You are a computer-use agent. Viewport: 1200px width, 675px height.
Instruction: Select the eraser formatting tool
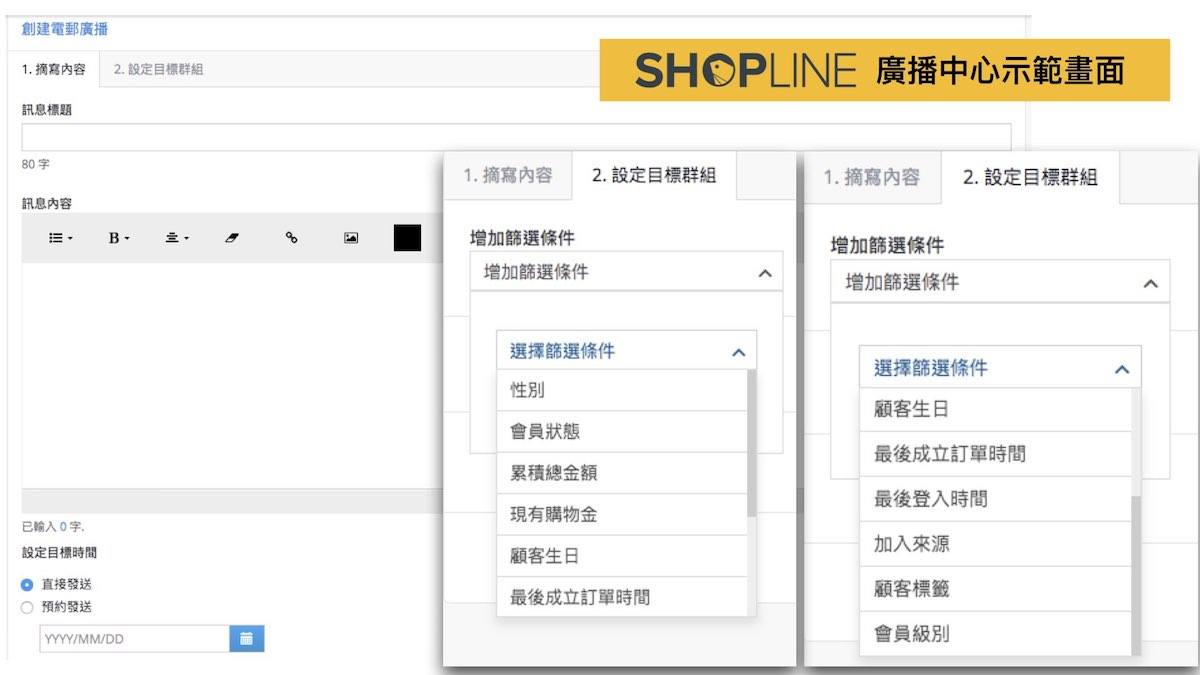[x=231, y=238]
